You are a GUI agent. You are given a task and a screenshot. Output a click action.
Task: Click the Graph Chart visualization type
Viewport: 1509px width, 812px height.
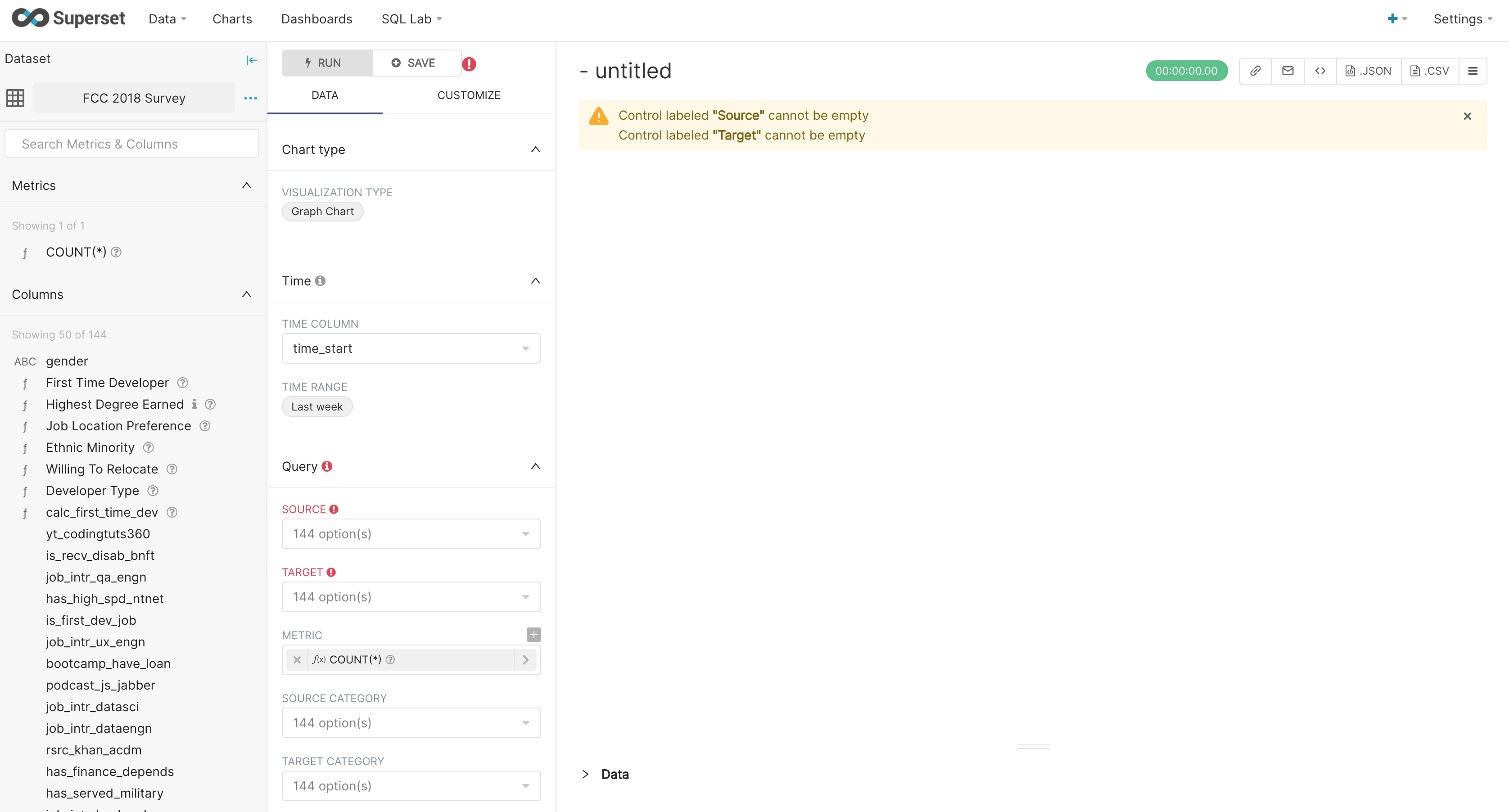click(x=322, y=212)
